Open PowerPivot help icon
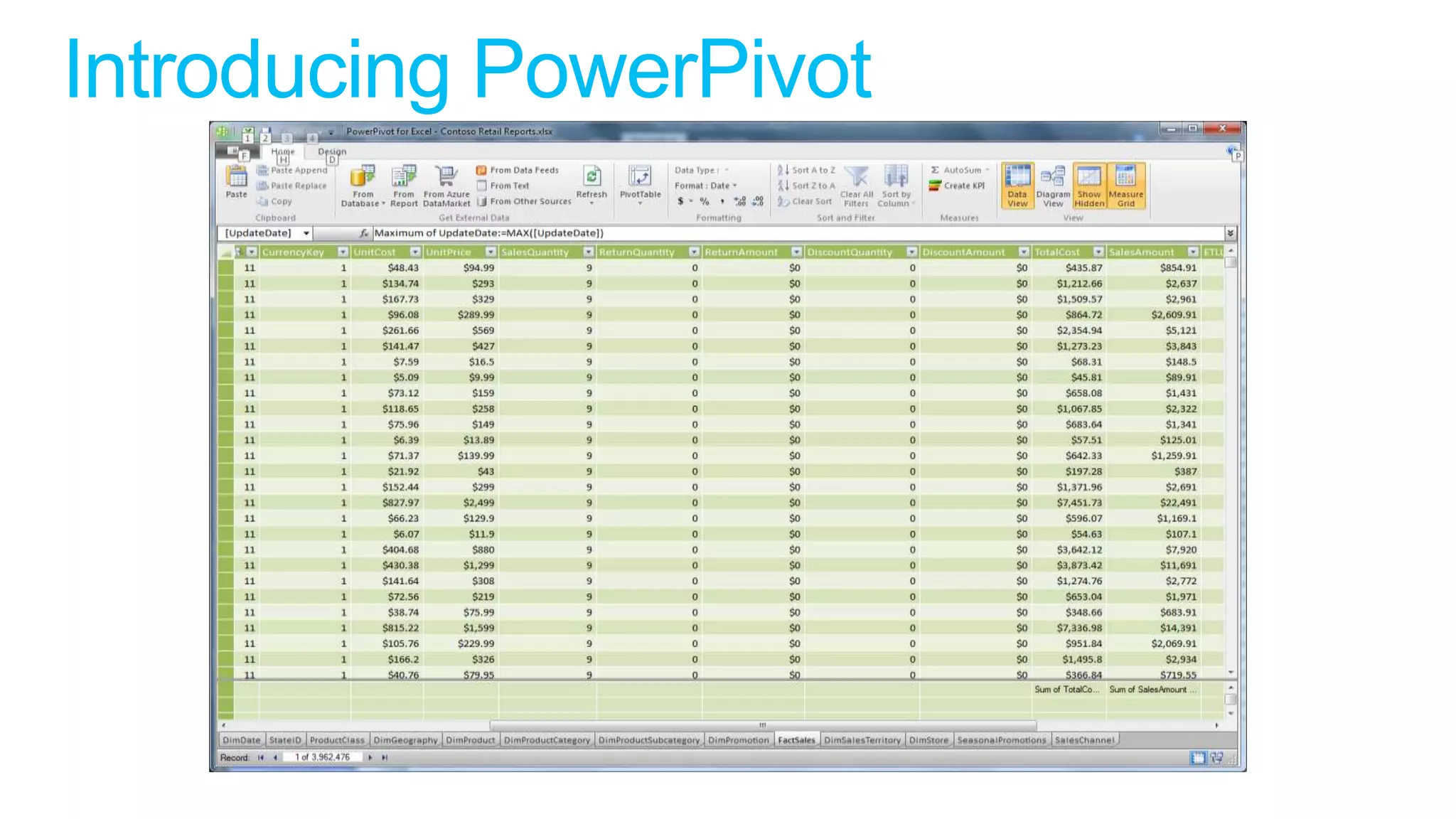 (1231, 151)
